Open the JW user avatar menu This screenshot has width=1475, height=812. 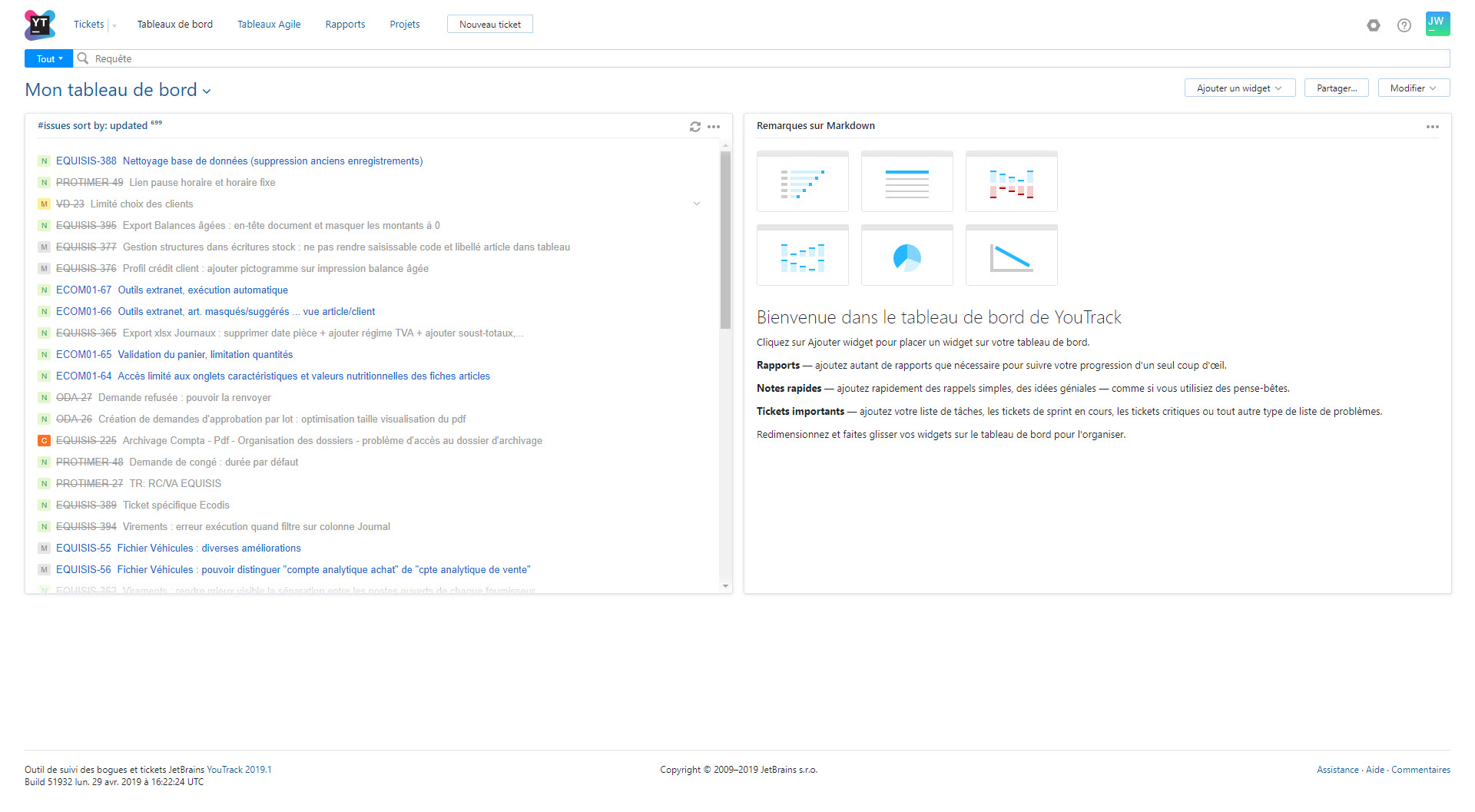(x=1437, y=24)
